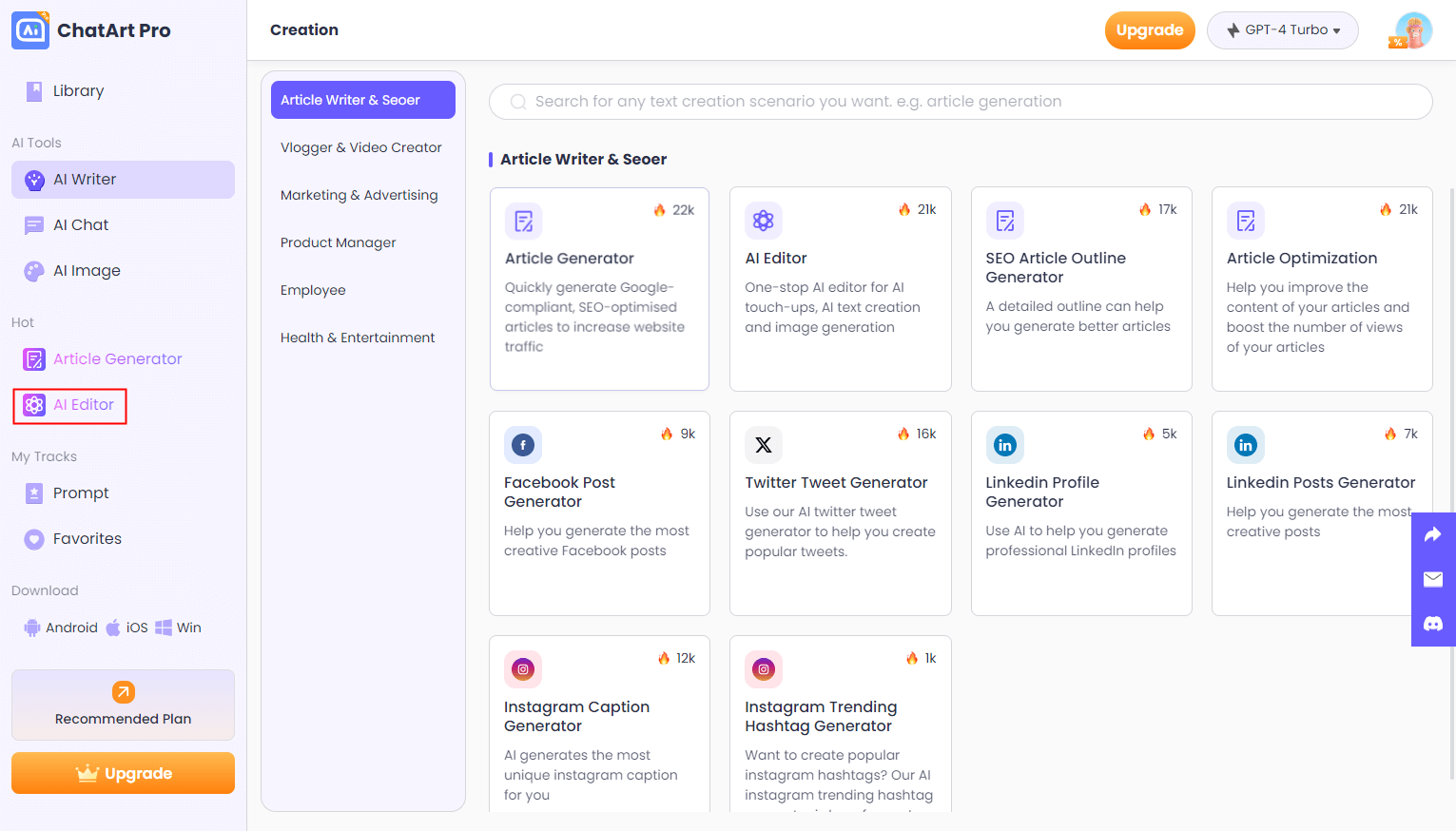Image resolution: width=1456 pixels, height=831 pixels.
Task: Switch to Vlogger & Video Creator category
Action: 361,147
